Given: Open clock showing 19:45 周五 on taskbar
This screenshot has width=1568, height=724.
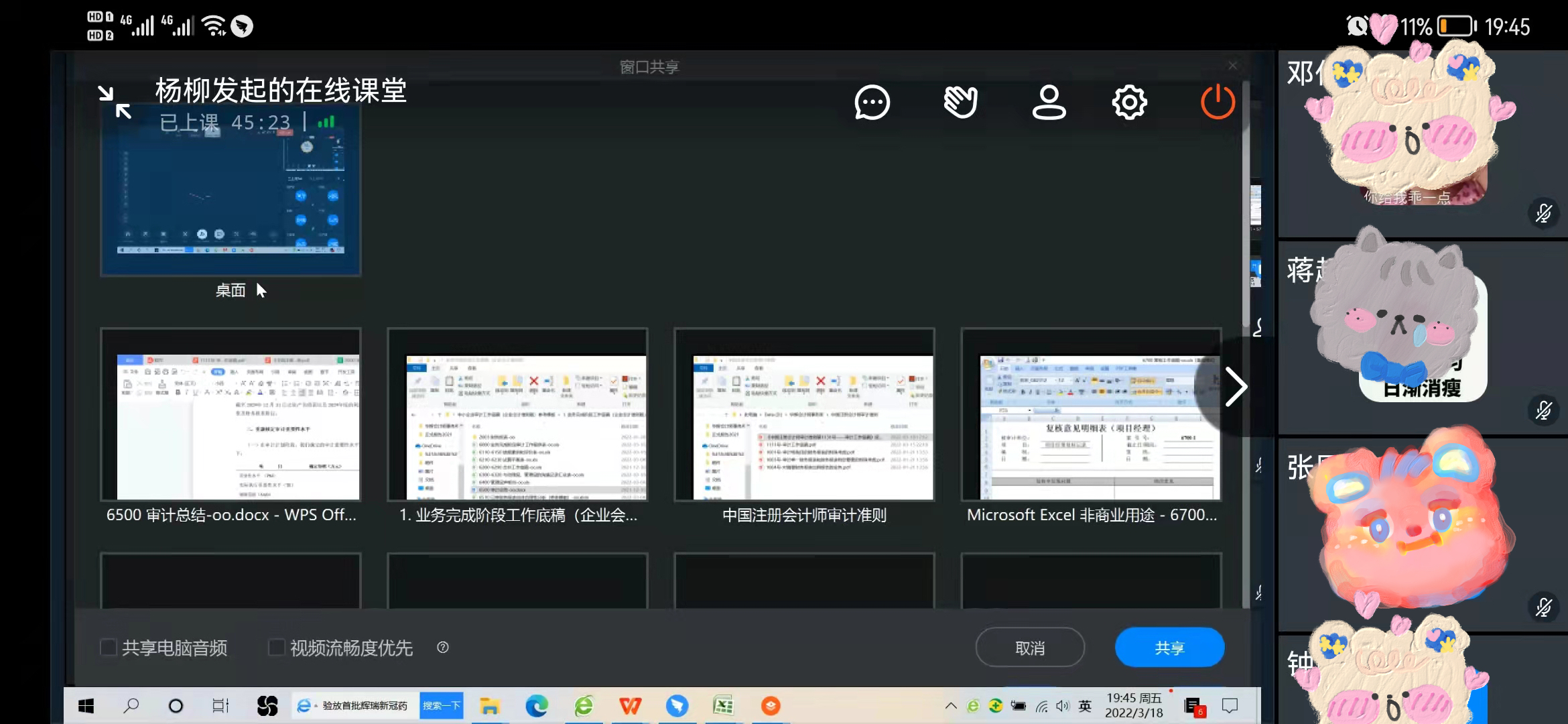Looking at the screenshot, I should click(1134, 706).
